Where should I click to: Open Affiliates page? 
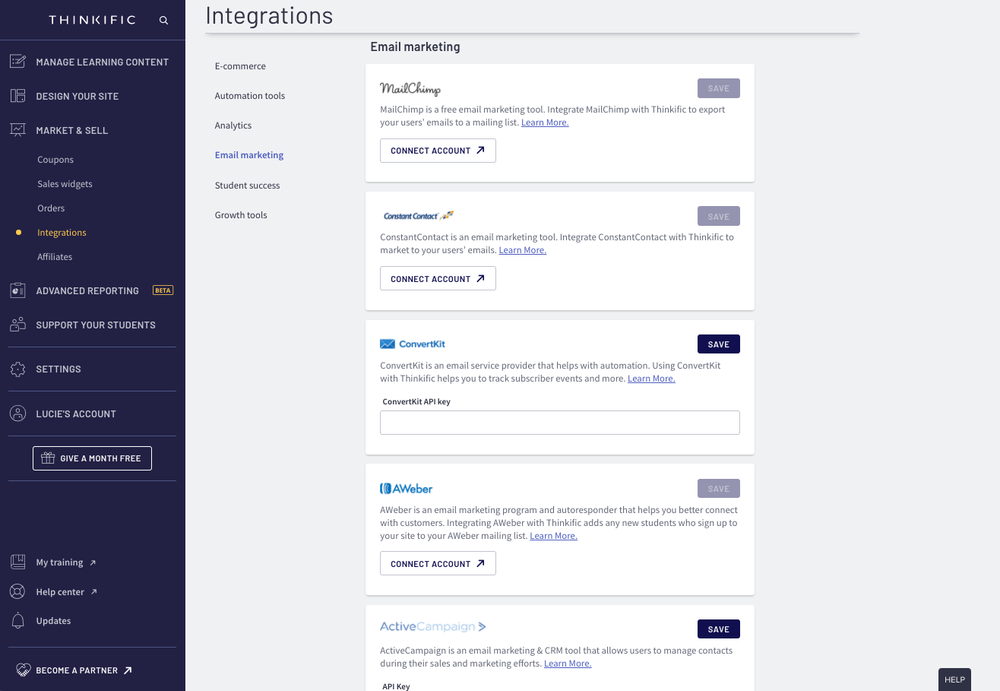[55, 256]
